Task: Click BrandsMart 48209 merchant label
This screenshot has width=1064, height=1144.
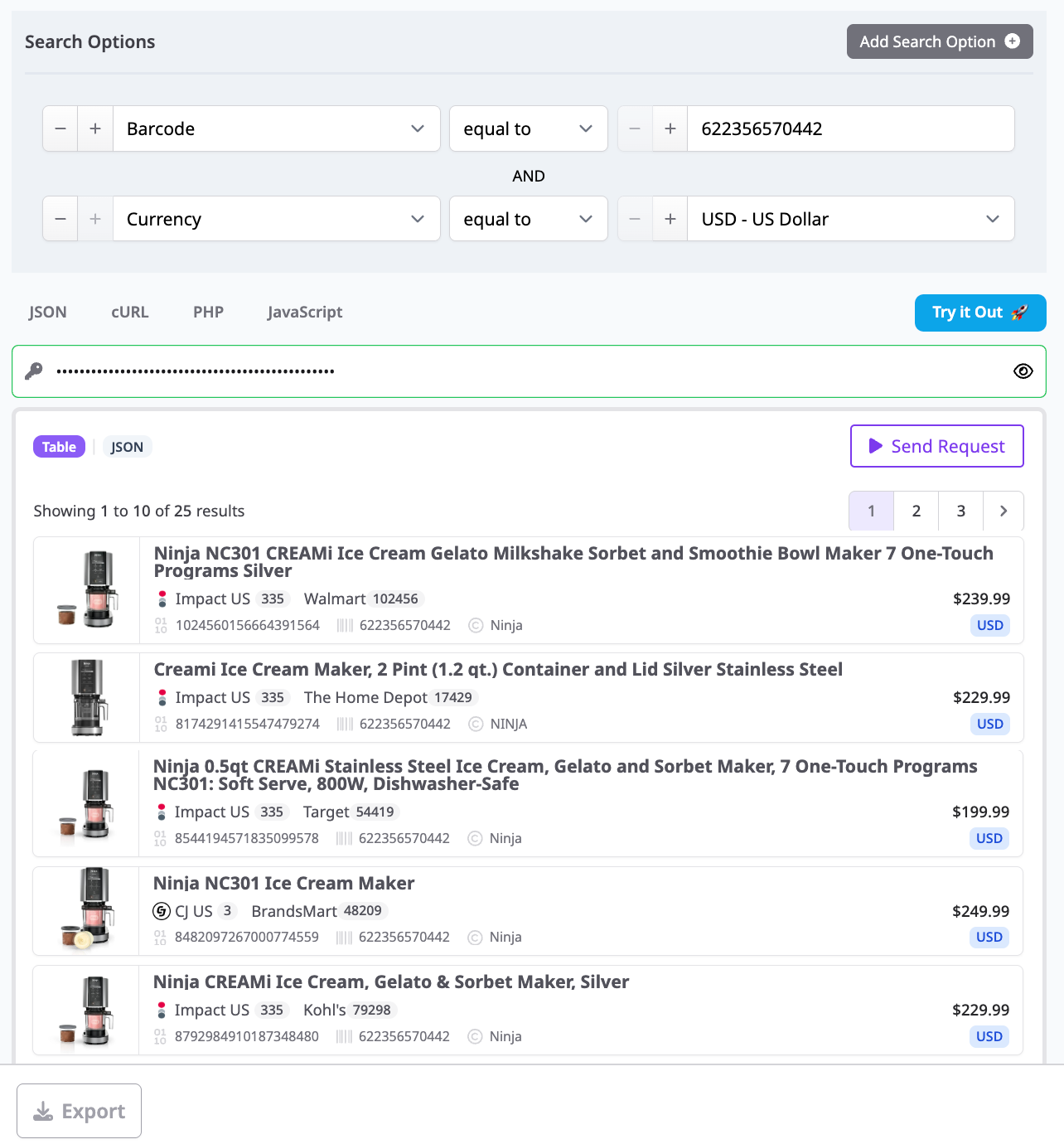Action: tap(319, 911)
